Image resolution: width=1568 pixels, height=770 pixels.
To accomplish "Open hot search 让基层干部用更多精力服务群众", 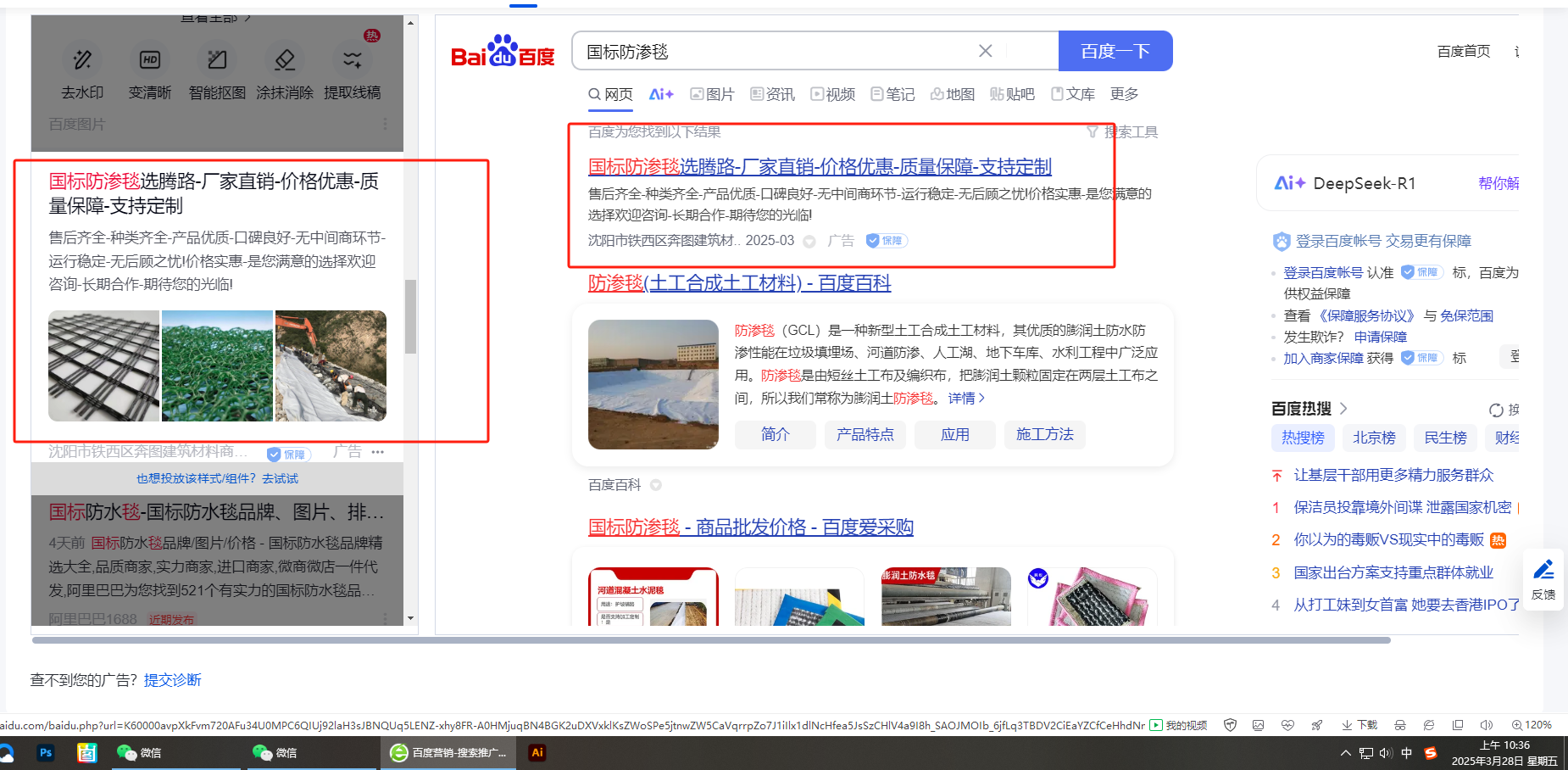I will tap(1393, 475).
